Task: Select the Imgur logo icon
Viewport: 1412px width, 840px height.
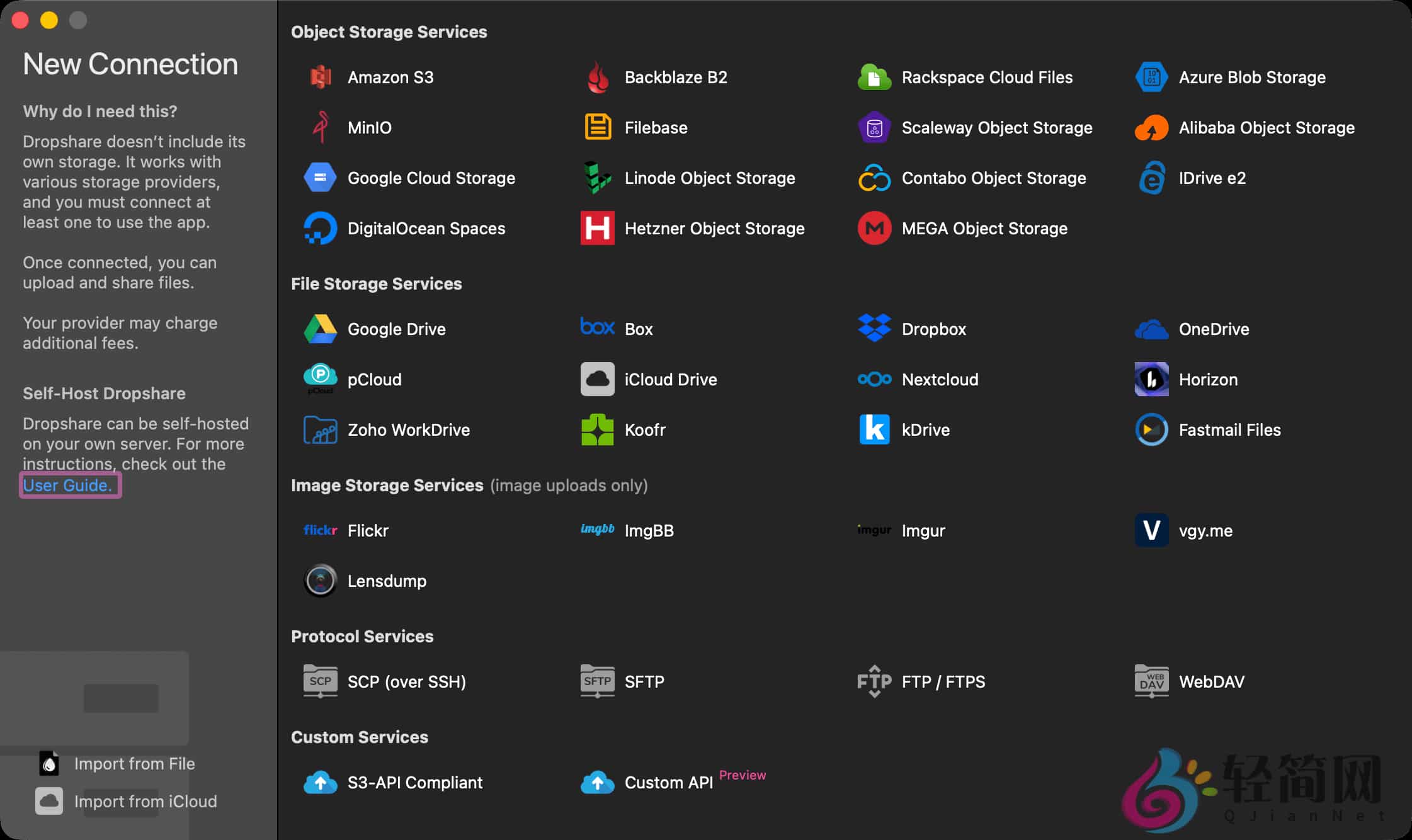Action: [x=874, y=531]
